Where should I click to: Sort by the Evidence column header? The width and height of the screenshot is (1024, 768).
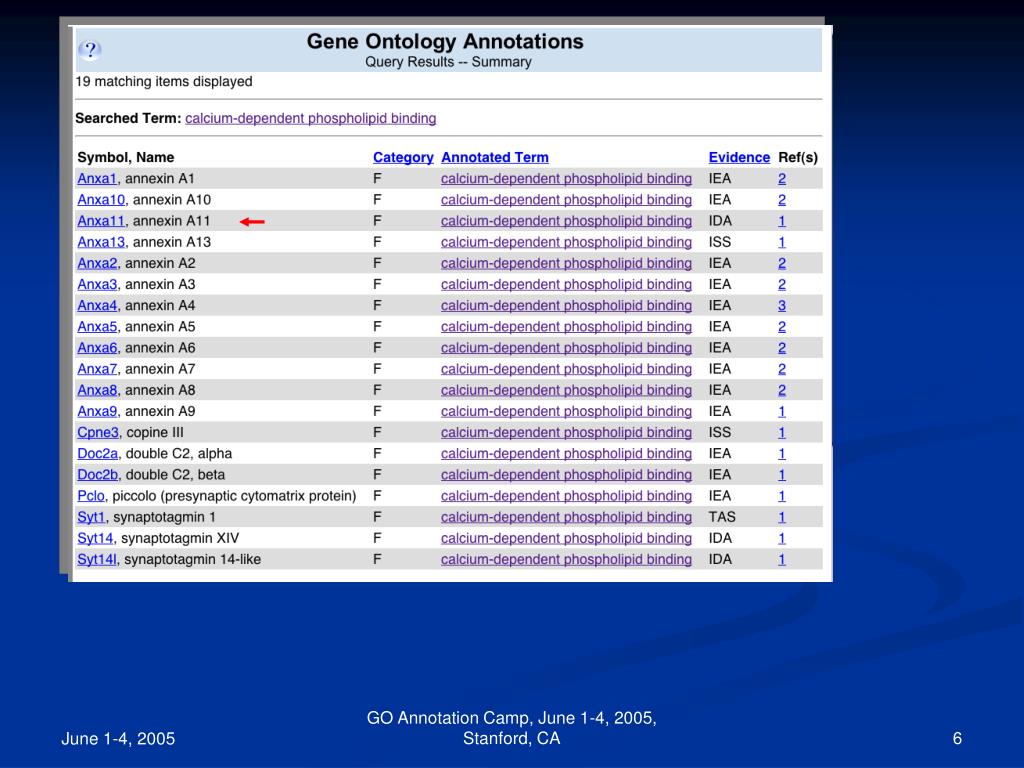point(739,157)
